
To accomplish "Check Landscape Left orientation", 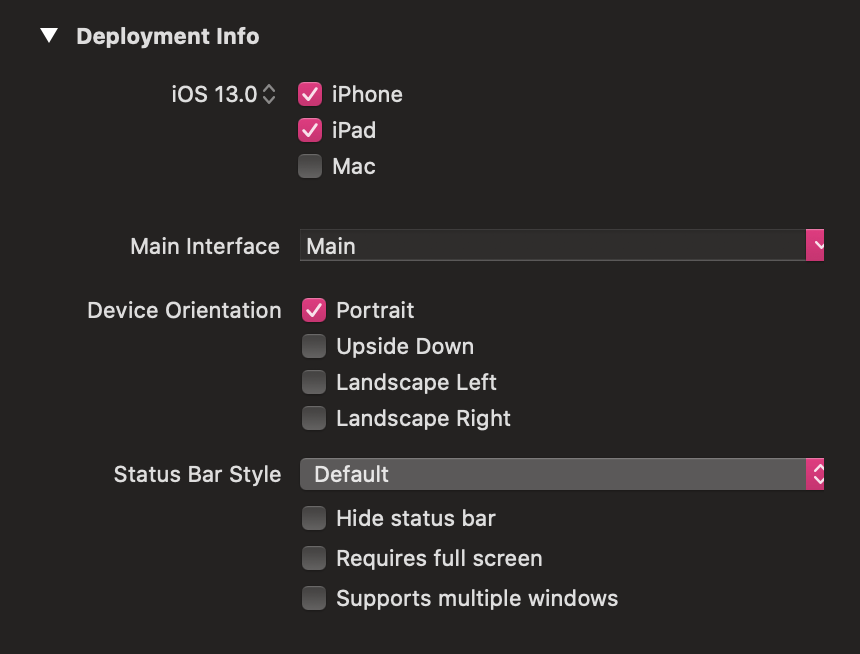I will point(314,382).
